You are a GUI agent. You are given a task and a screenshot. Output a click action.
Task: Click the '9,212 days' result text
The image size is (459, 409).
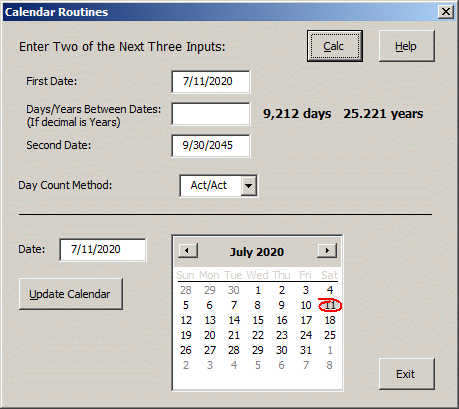[297, 114]
